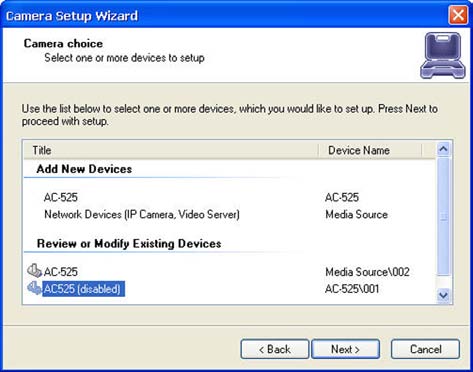Cancel the Camera Setup Wizard
Screen dimensions: 473x372
pyautogui.click(x=425, y=349)
